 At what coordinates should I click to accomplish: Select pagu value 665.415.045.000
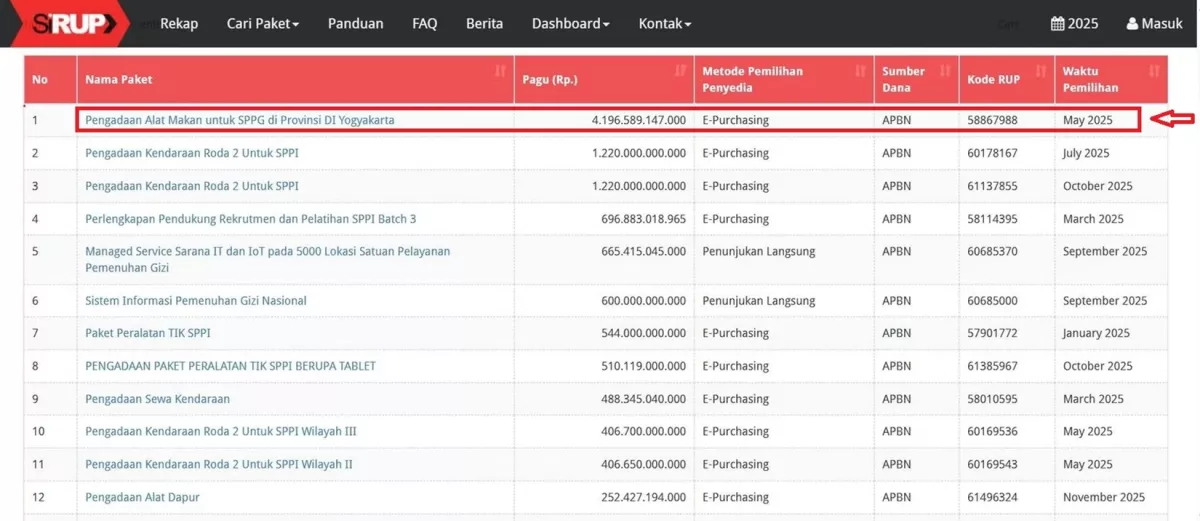(x=644, y=251)
